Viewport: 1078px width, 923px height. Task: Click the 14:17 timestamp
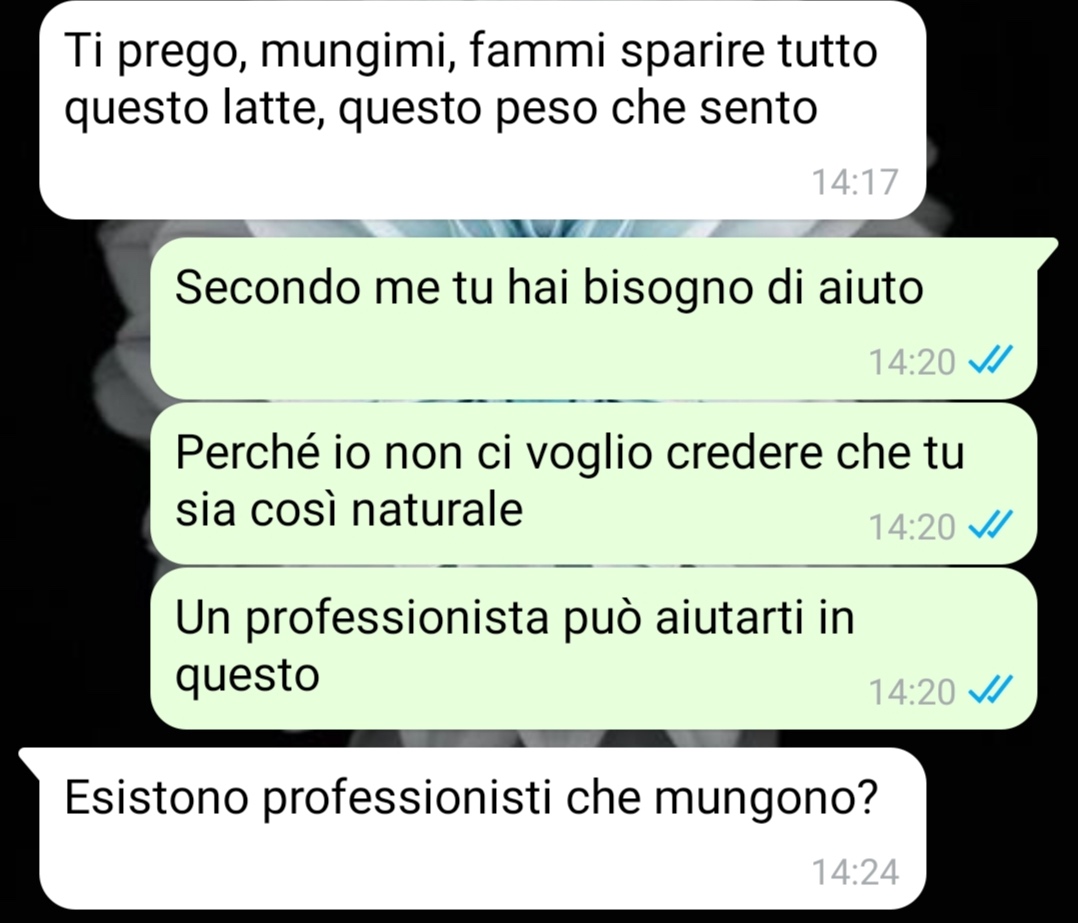tap(855, 182)
